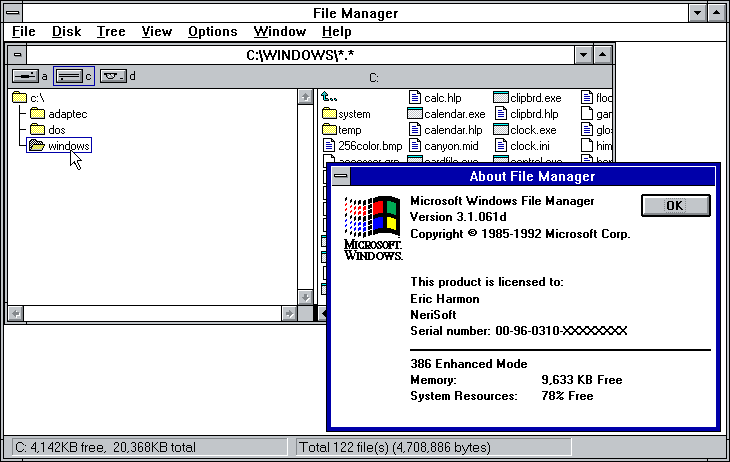Image resolution: width=730 pixels, height=462 pixels.
Task: Select the adaptec folder in the tree
Action: tap(58, 114)
